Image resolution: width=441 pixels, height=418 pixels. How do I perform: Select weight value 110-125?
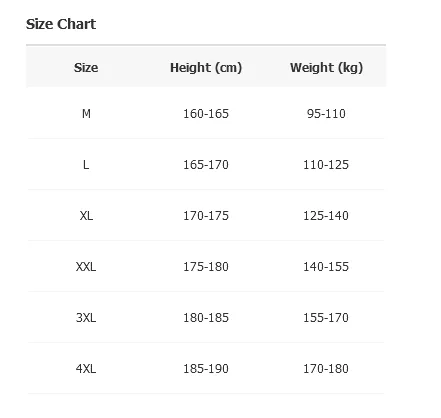326,165
